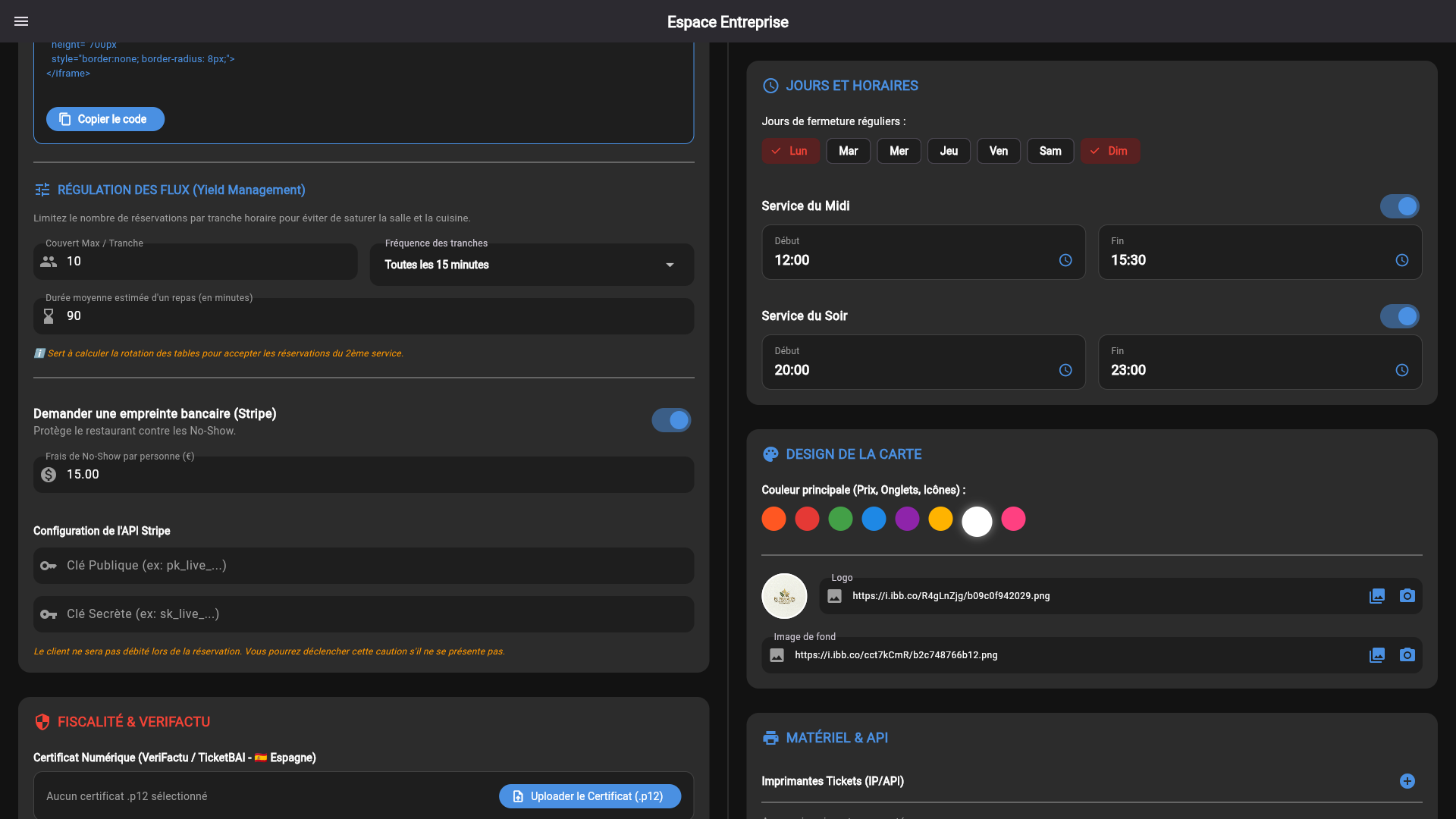
Task: Turn off Stripe bank imprint toggle
Action: pyautogui.click(x=671, y=420)
